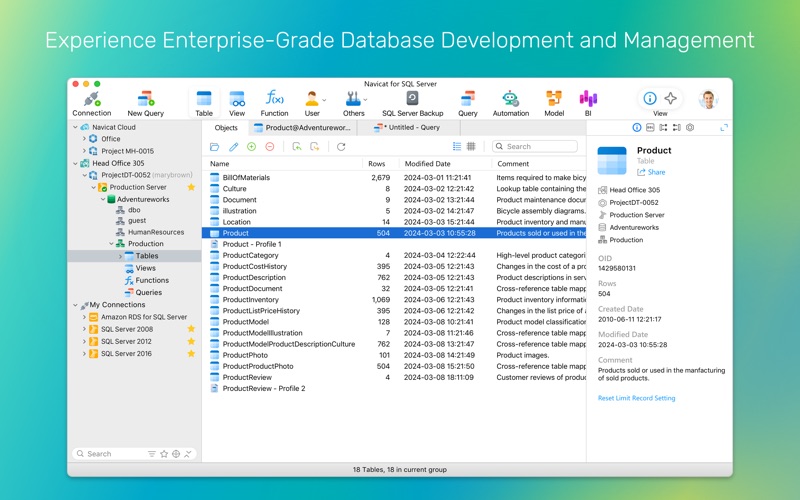Toggle the info pane via the View info button
Screen dimensions: 800x500
[649, 98]
